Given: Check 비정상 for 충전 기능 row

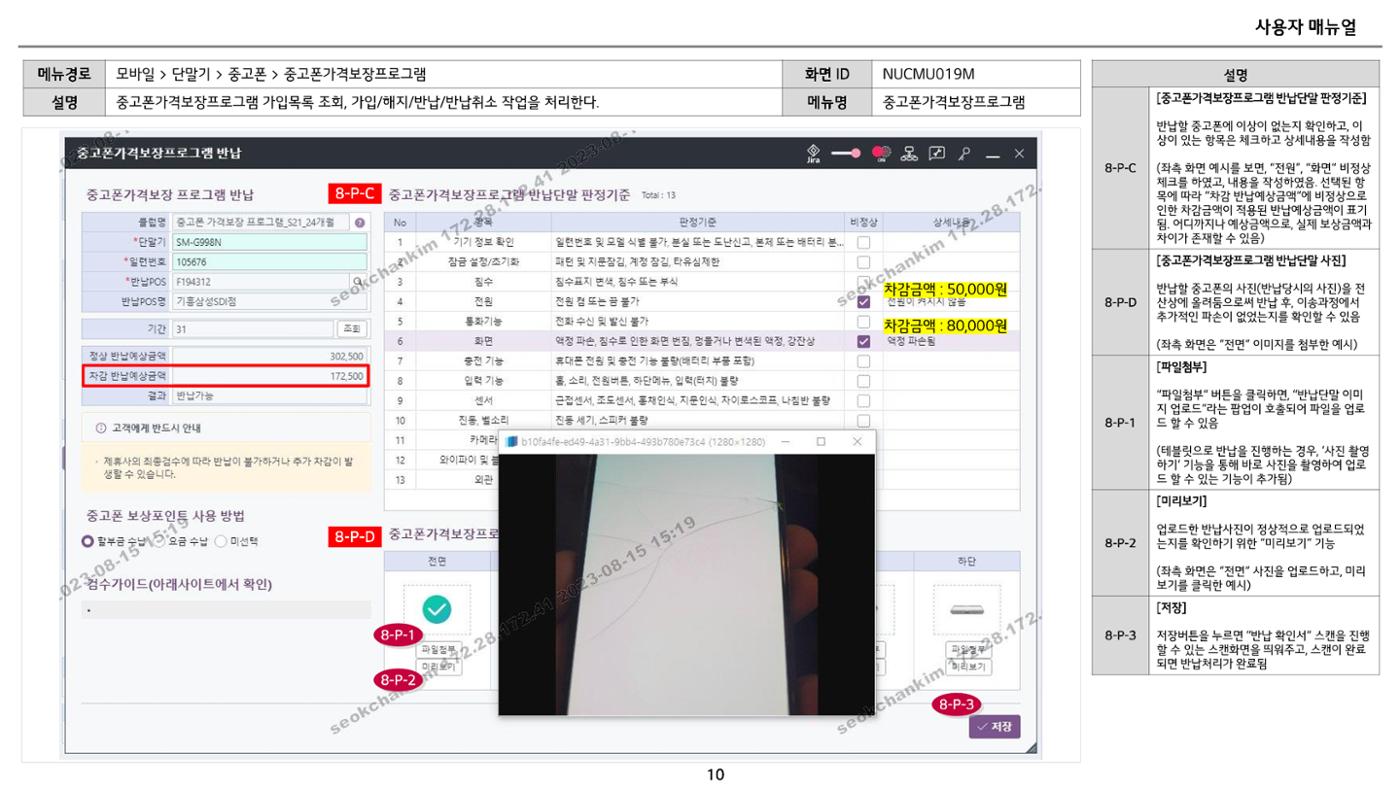Looking at the screenshot, I should tap(863, 361).
